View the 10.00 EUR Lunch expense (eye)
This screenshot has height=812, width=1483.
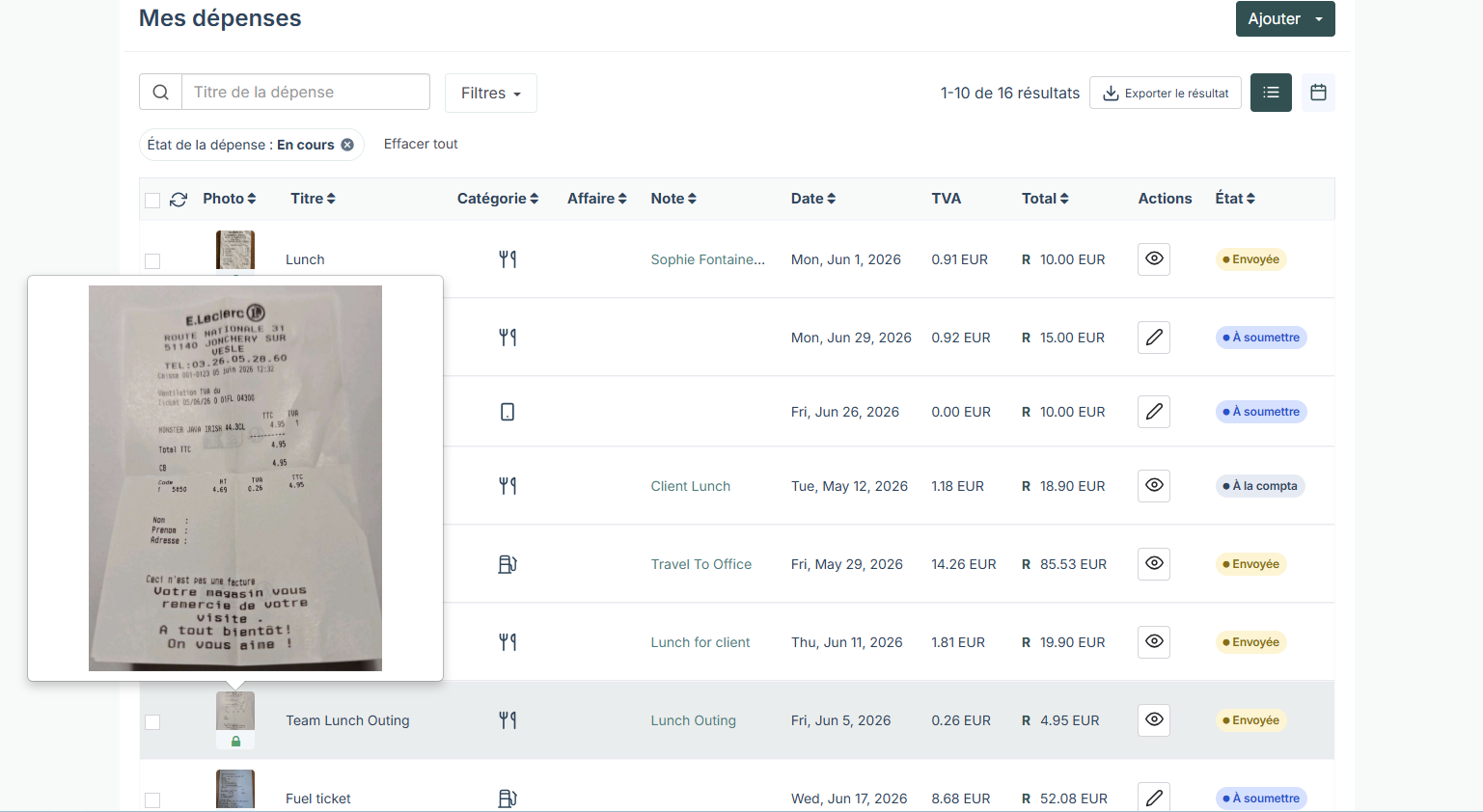tap(1154, 259)
